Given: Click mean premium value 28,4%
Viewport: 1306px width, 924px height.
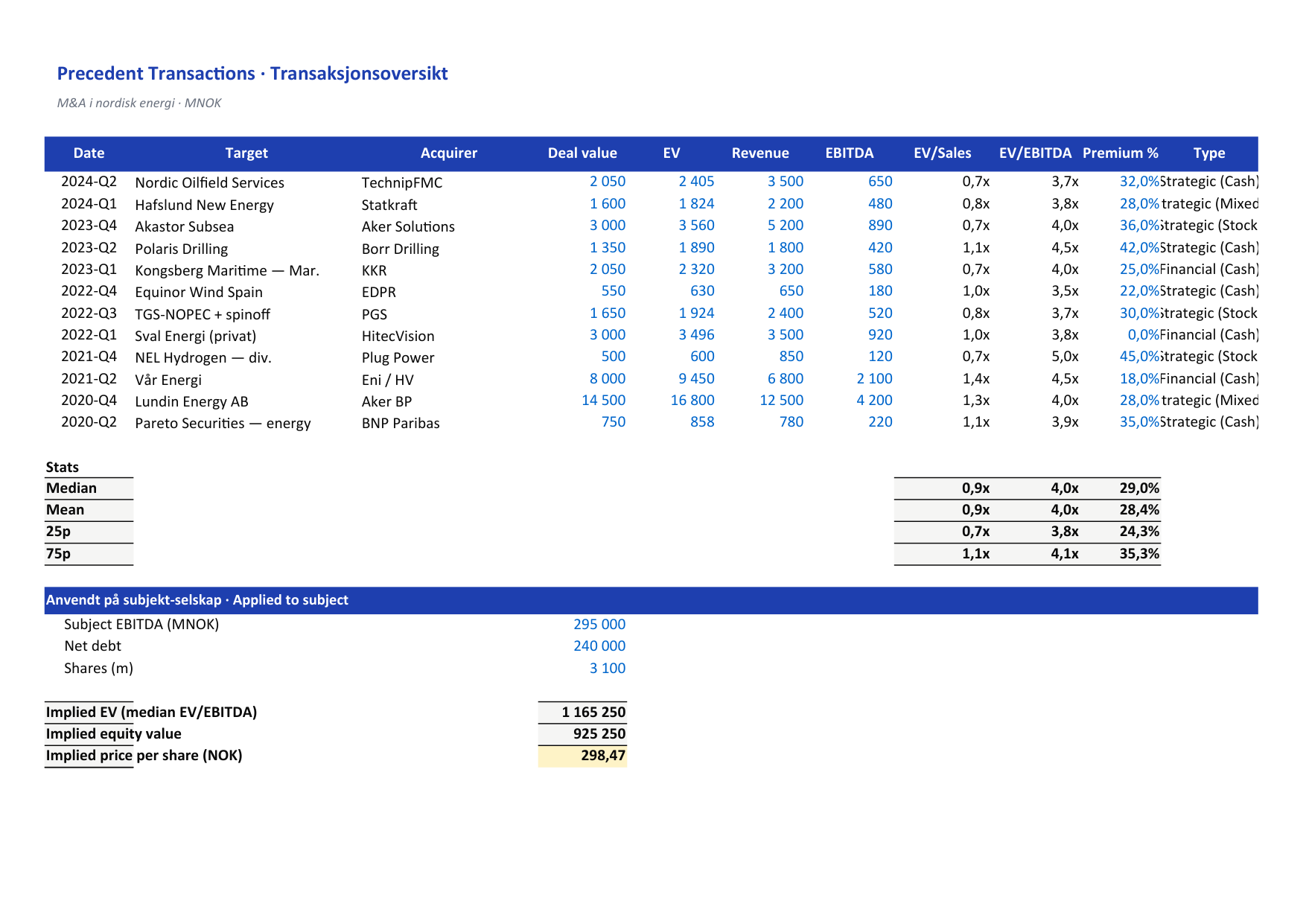Looking at the screenshot, I should coord(1139,509).
